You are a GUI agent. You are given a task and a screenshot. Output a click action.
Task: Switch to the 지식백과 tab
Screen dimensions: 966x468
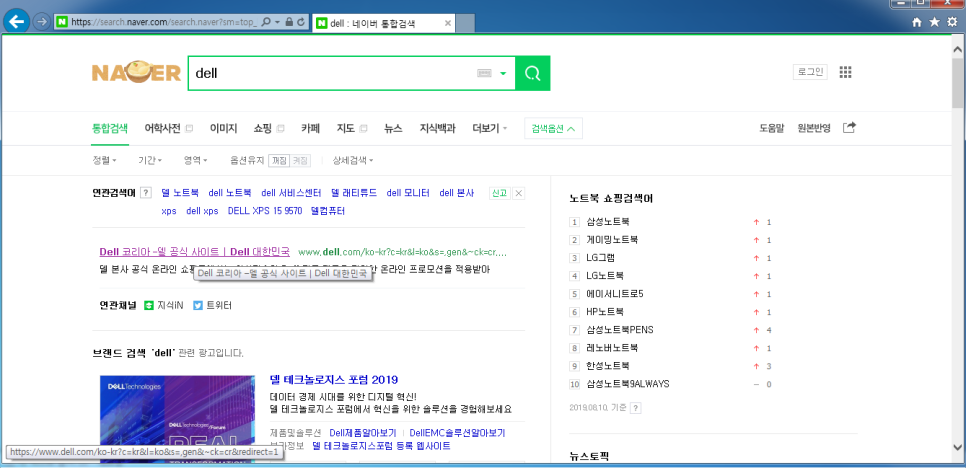[437, 129]
